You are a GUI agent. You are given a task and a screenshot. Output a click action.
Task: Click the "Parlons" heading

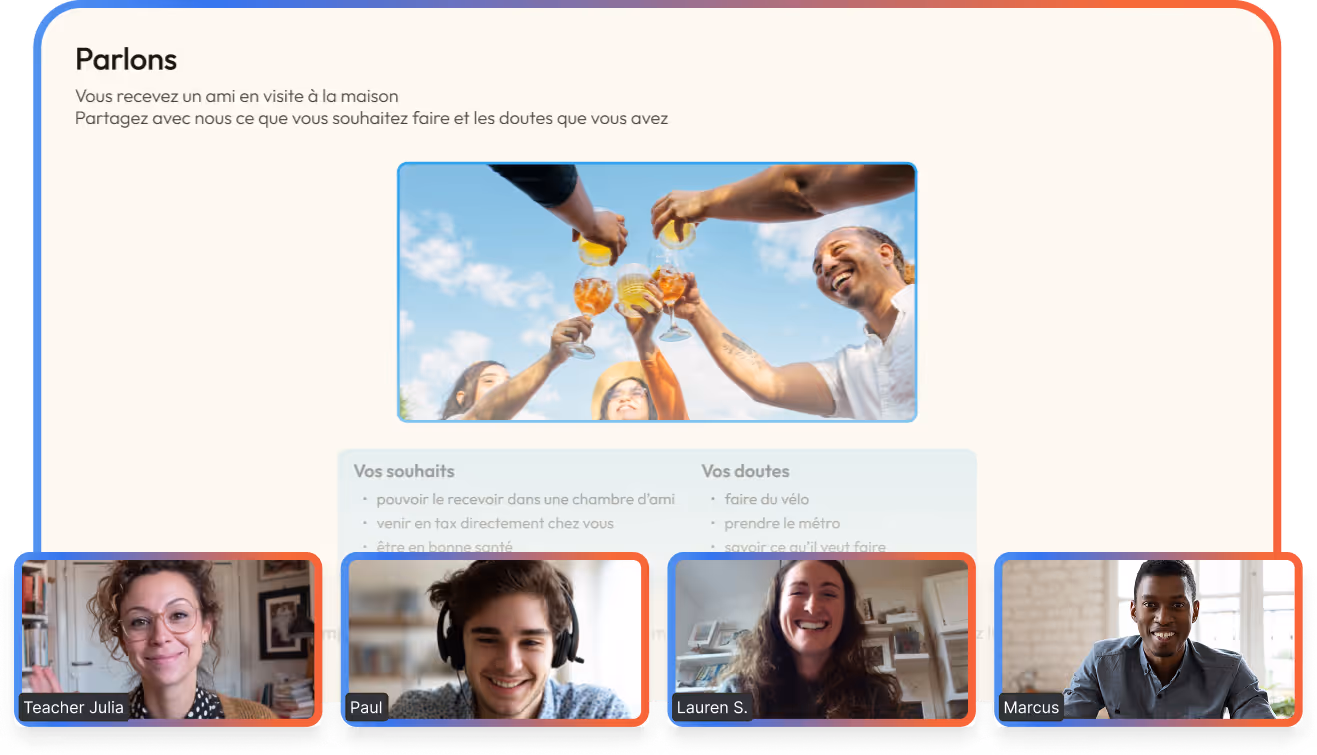126,60
